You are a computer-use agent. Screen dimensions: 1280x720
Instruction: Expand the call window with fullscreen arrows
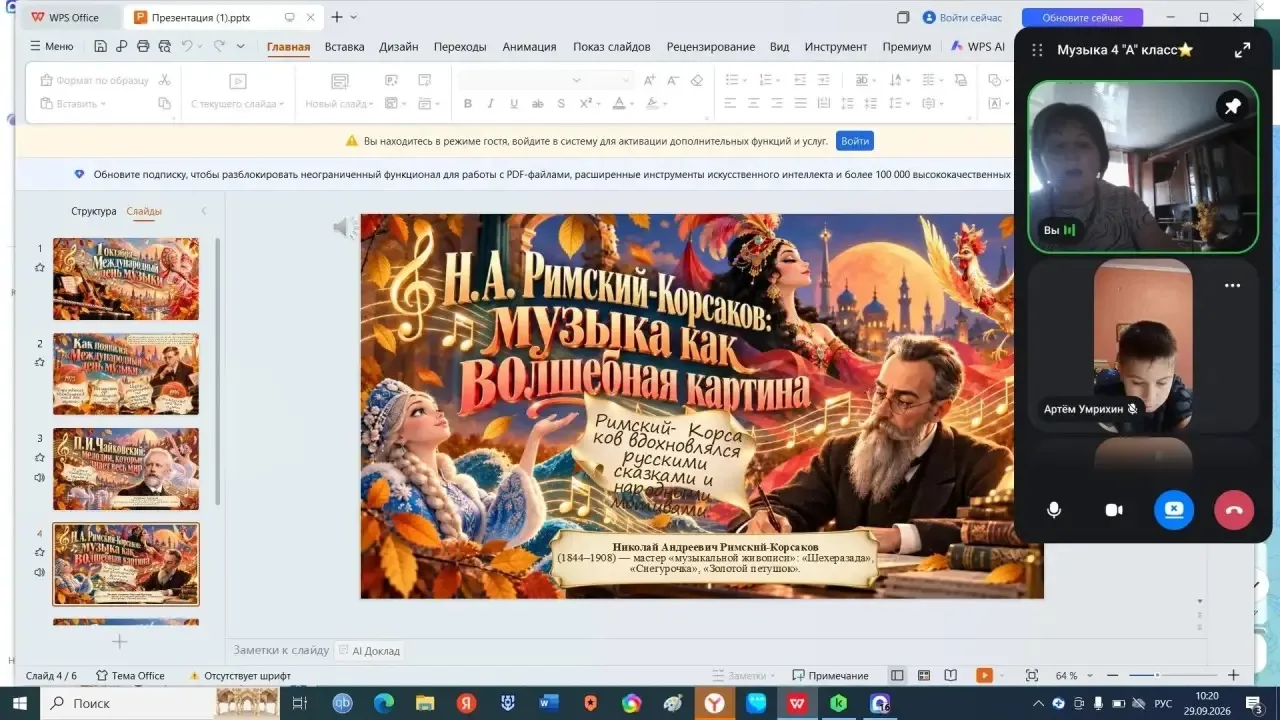click(x=1242, y=50)
